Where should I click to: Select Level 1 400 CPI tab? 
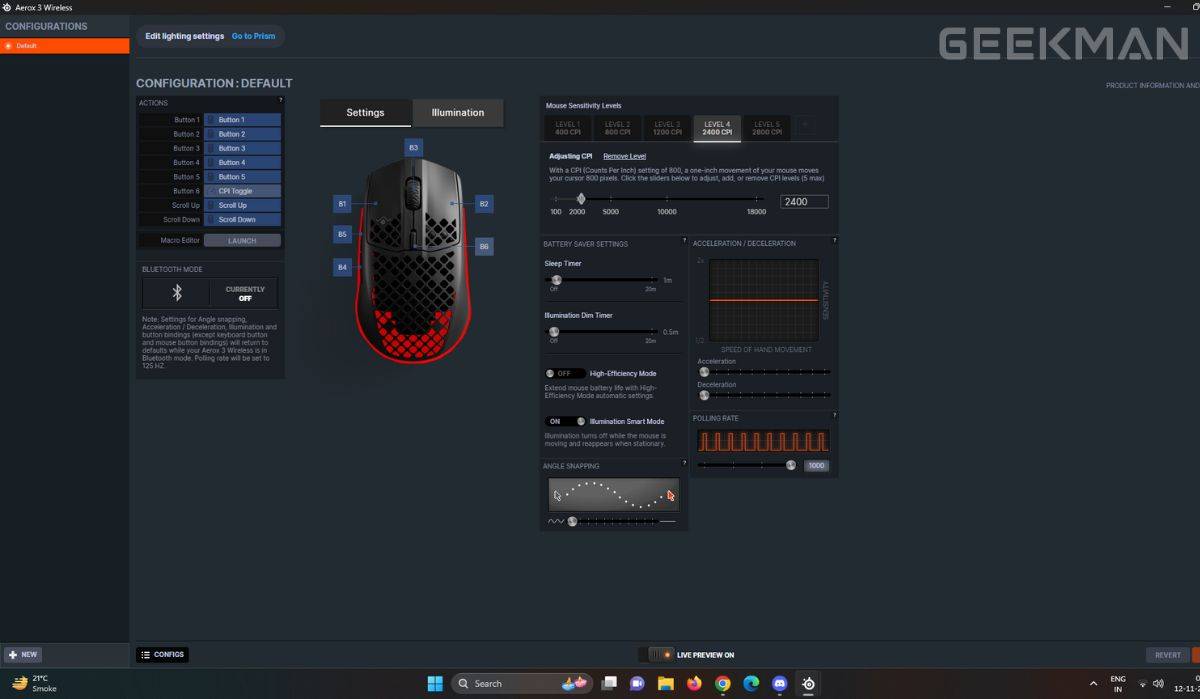[x=568, y=128]
